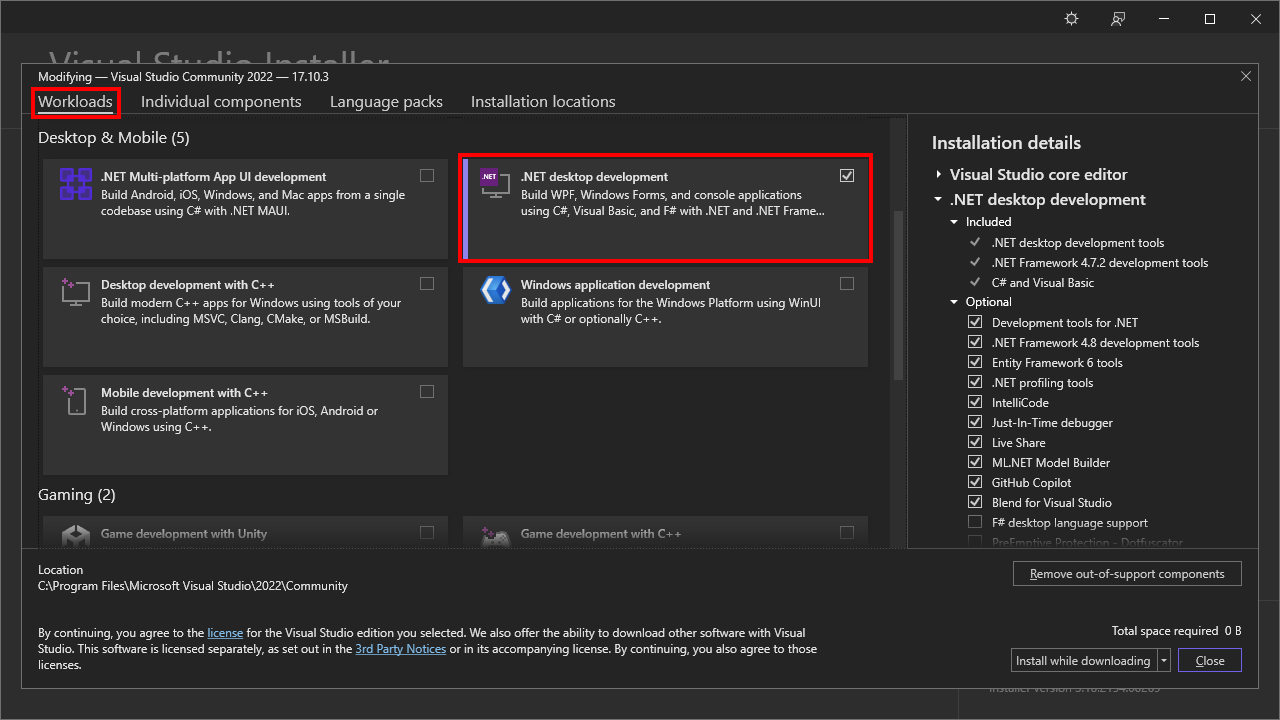This screenshot has width=1280, height=720.
Task: Open the feedback icon in title bar
Action: tap(1118, 19)
